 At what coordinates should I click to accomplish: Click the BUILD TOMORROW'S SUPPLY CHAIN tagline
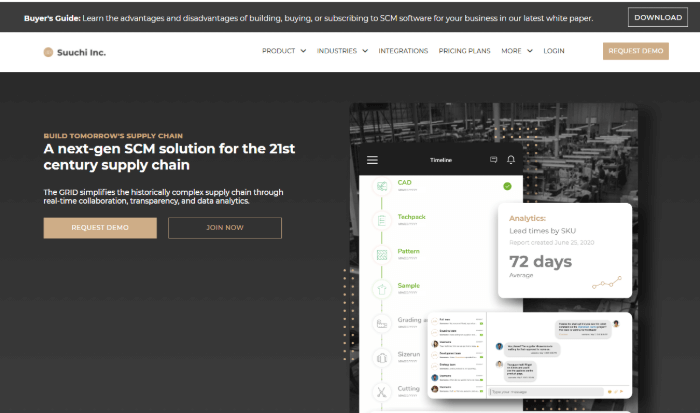[113, 136]
